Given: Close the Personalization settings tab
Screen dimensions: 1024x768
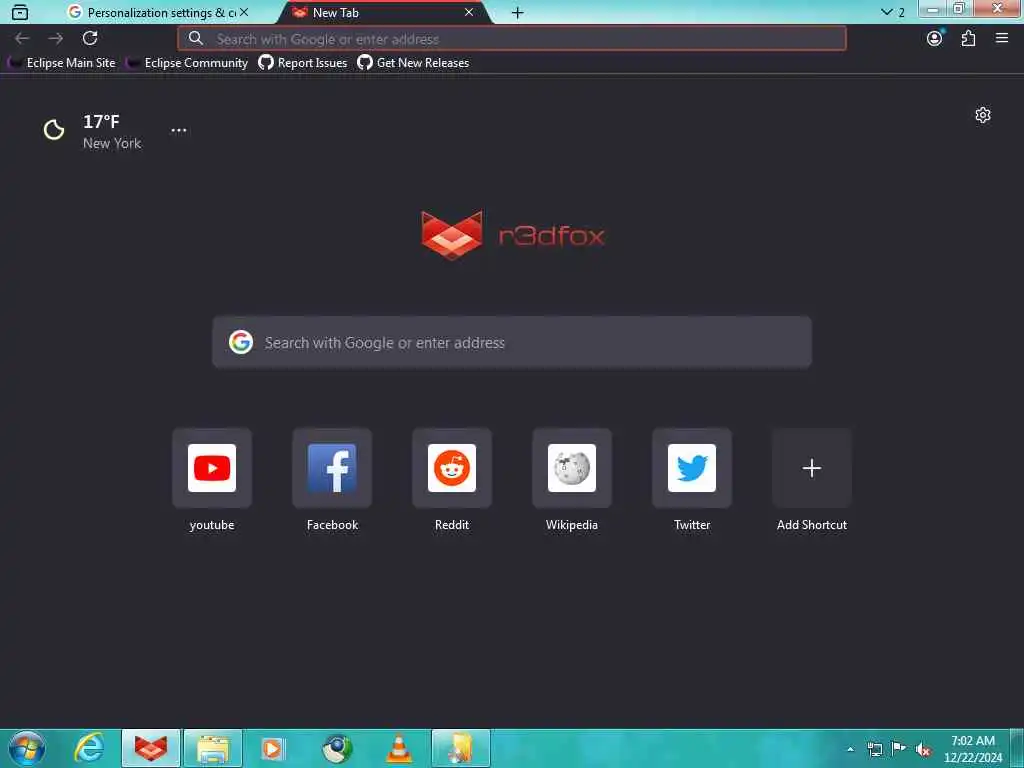Looking at the screenshot, I should tap(244, 12).
